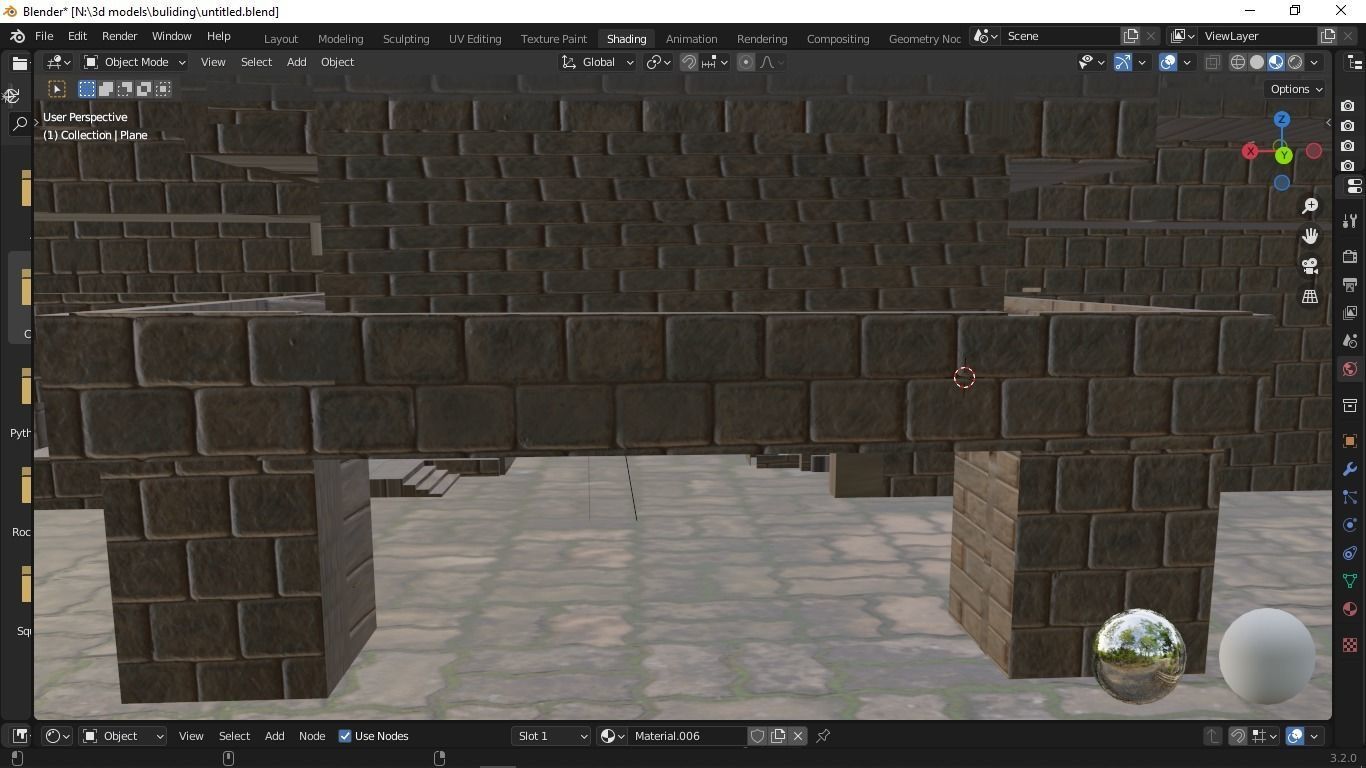Viewport: 1366px width, 768px height.
Task: Open the overlays options dropdown
Action: (1187, 62)
